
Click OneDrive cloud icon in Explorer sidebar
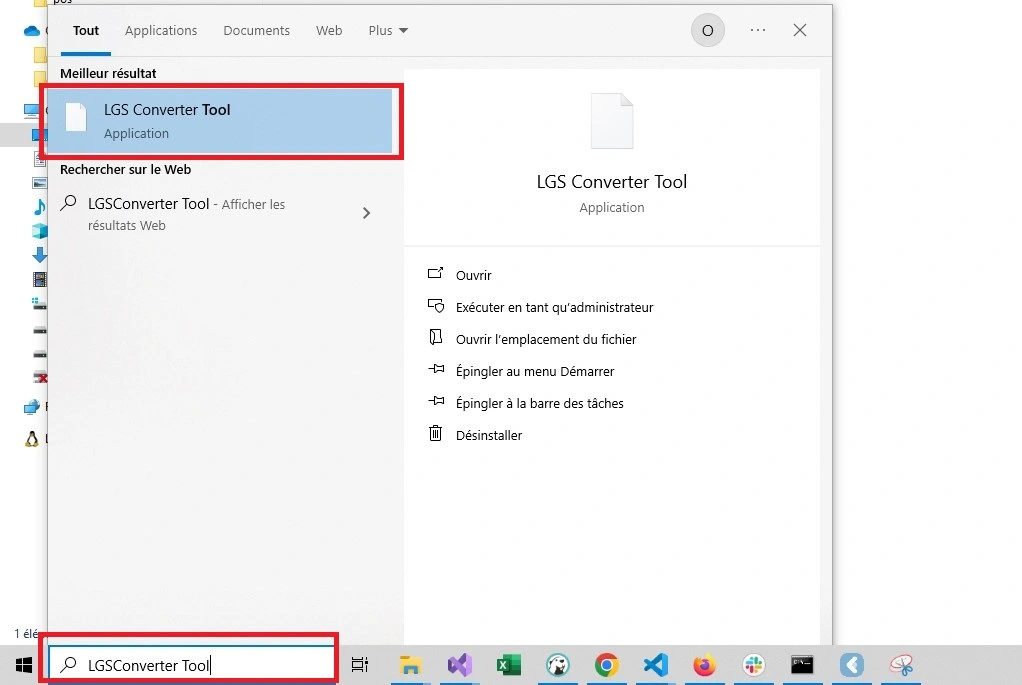[31, 31]
